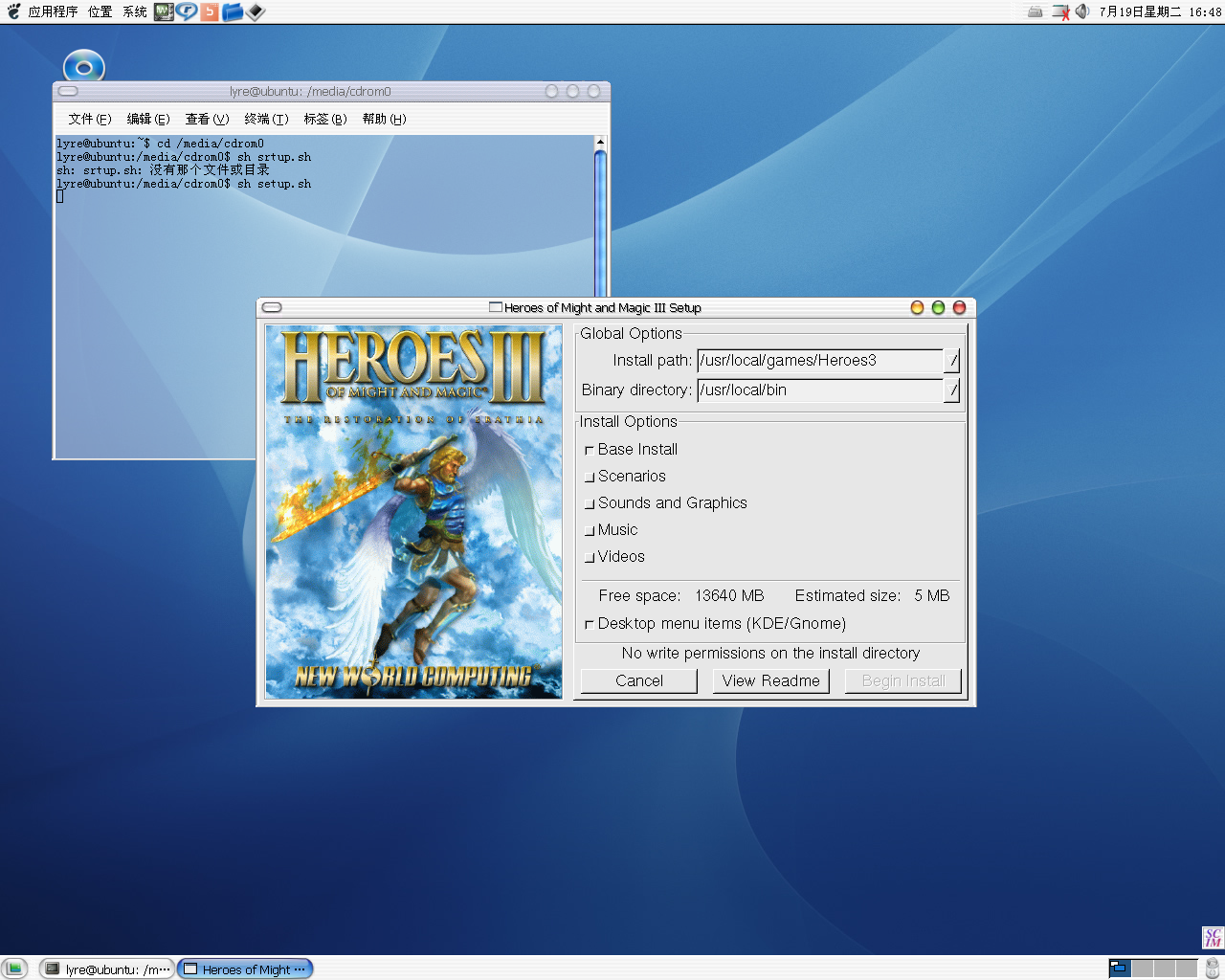Screen dimensions: 1225x980
Task: Maximize the Heroes Setup window with green button
Action: [x=938, y=307]
